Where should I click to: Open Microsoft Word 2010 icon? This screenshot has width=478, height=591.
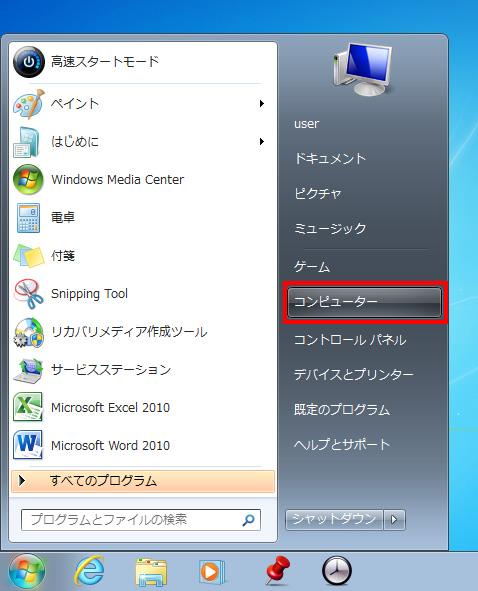tap(28, 445)
